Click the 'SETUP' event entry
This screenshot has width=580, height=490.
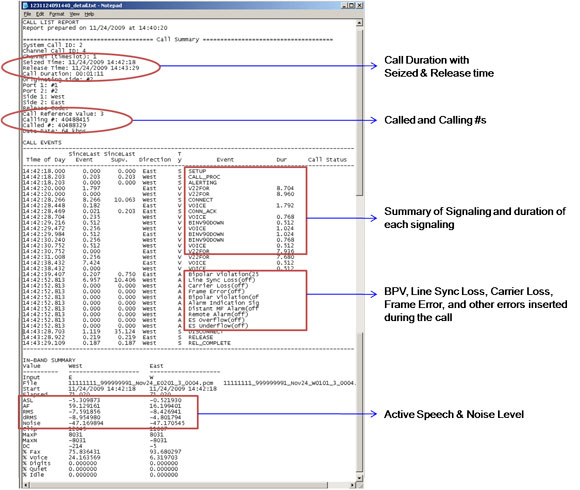197,171
